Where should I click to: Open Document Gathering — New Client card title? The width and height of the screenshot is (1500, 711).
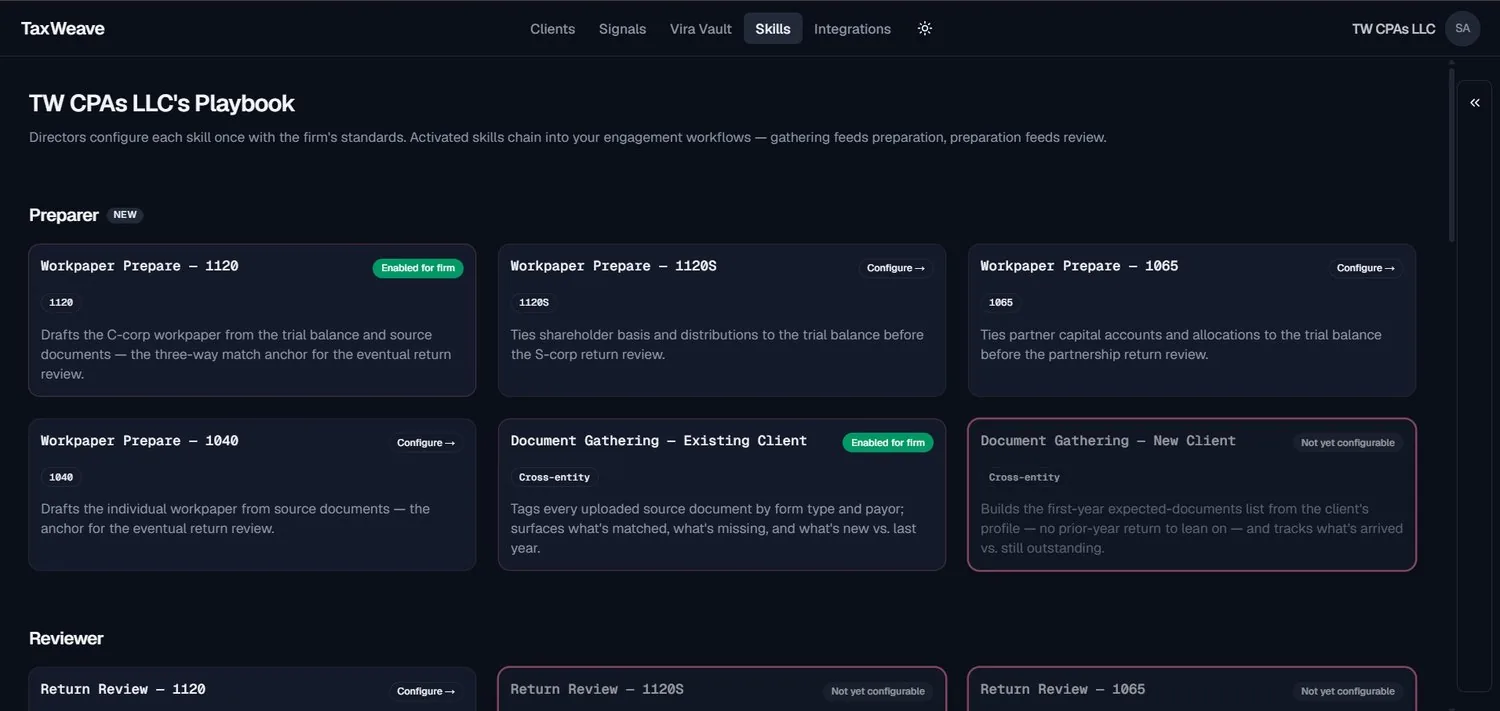click(x=1108, y=441)
